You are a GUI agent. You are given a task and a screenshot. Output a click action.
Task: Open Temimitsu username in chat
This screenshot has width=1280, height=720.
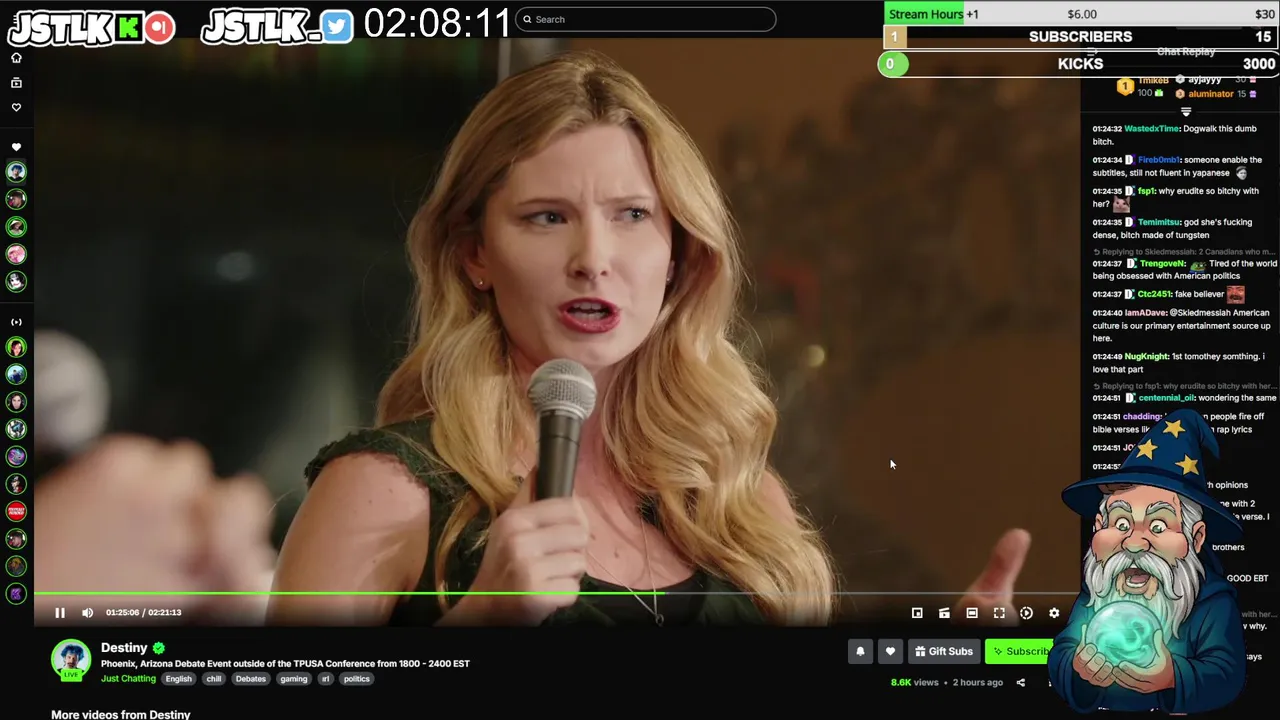[x=1160, y=222]
